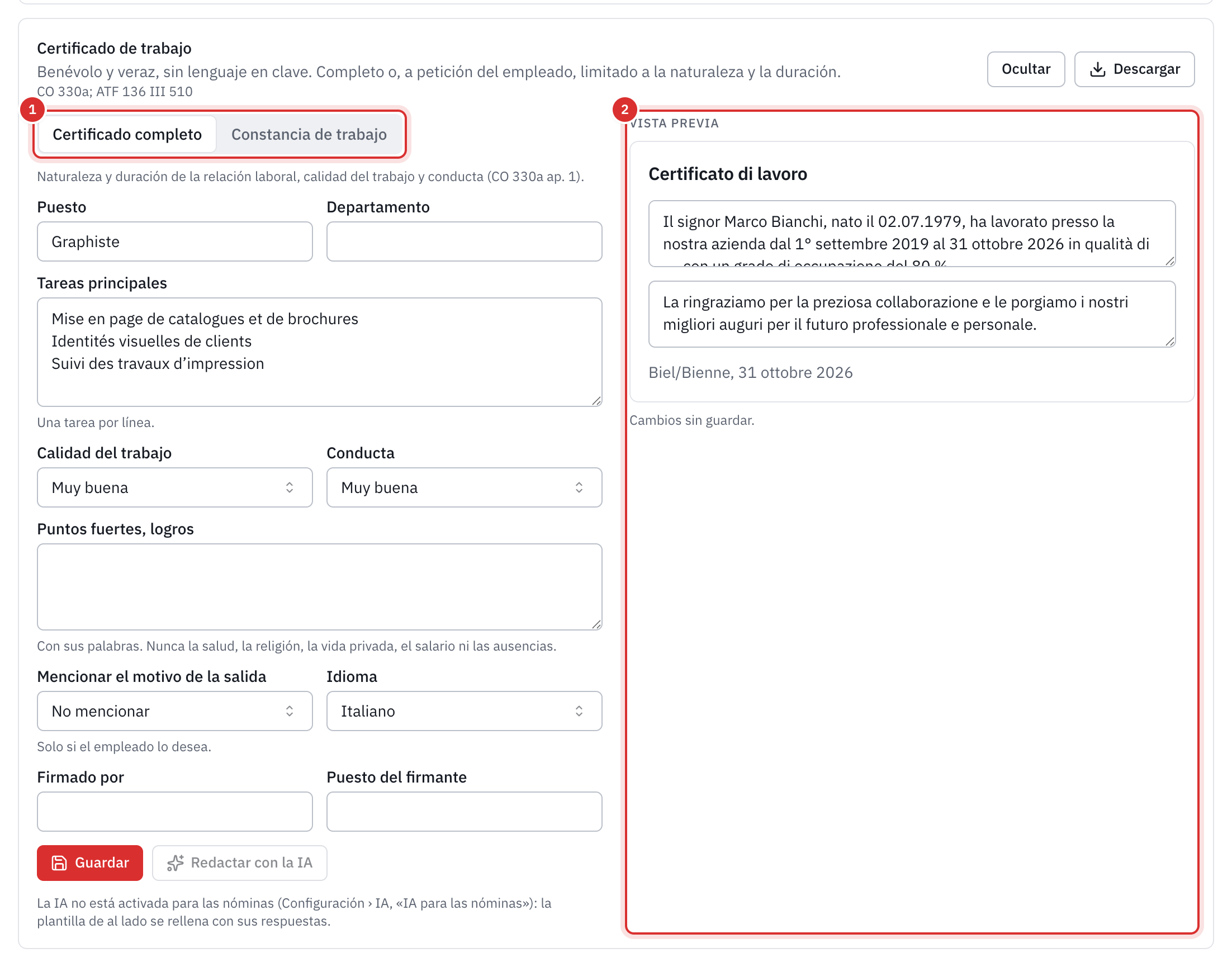Click the Puesto field containing Graphiste
Image resolution: width=1232 pixels, height=967 pixels.
(x=174, y=241)
